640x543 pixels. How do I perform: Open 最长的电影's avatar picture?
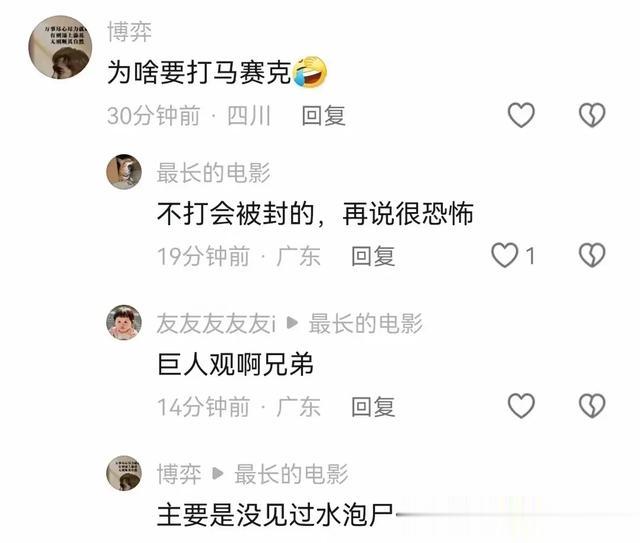coord(124,172)
